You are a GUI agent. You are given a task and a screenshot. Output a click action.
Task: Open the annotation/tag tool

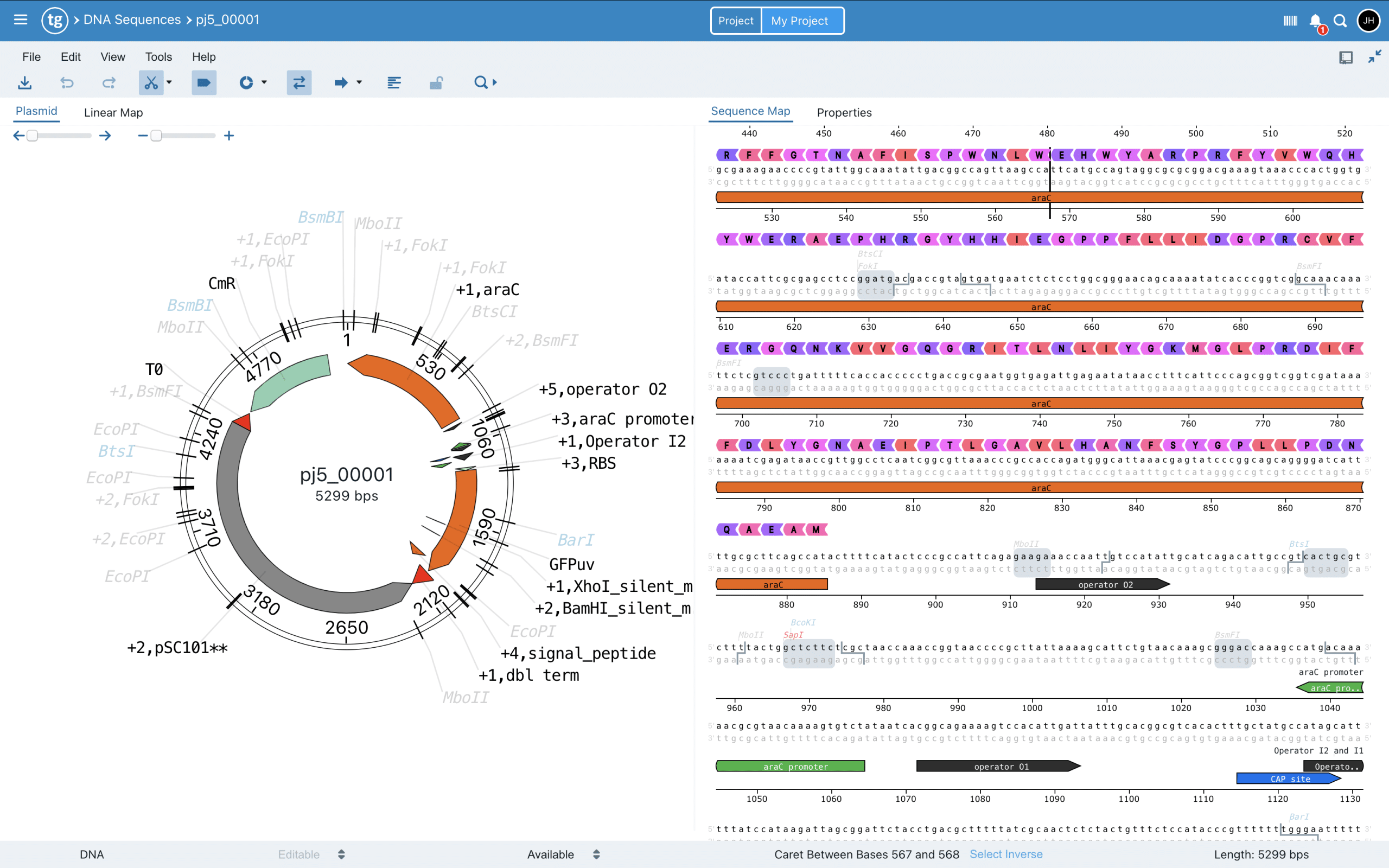click(x=204, y=82)
